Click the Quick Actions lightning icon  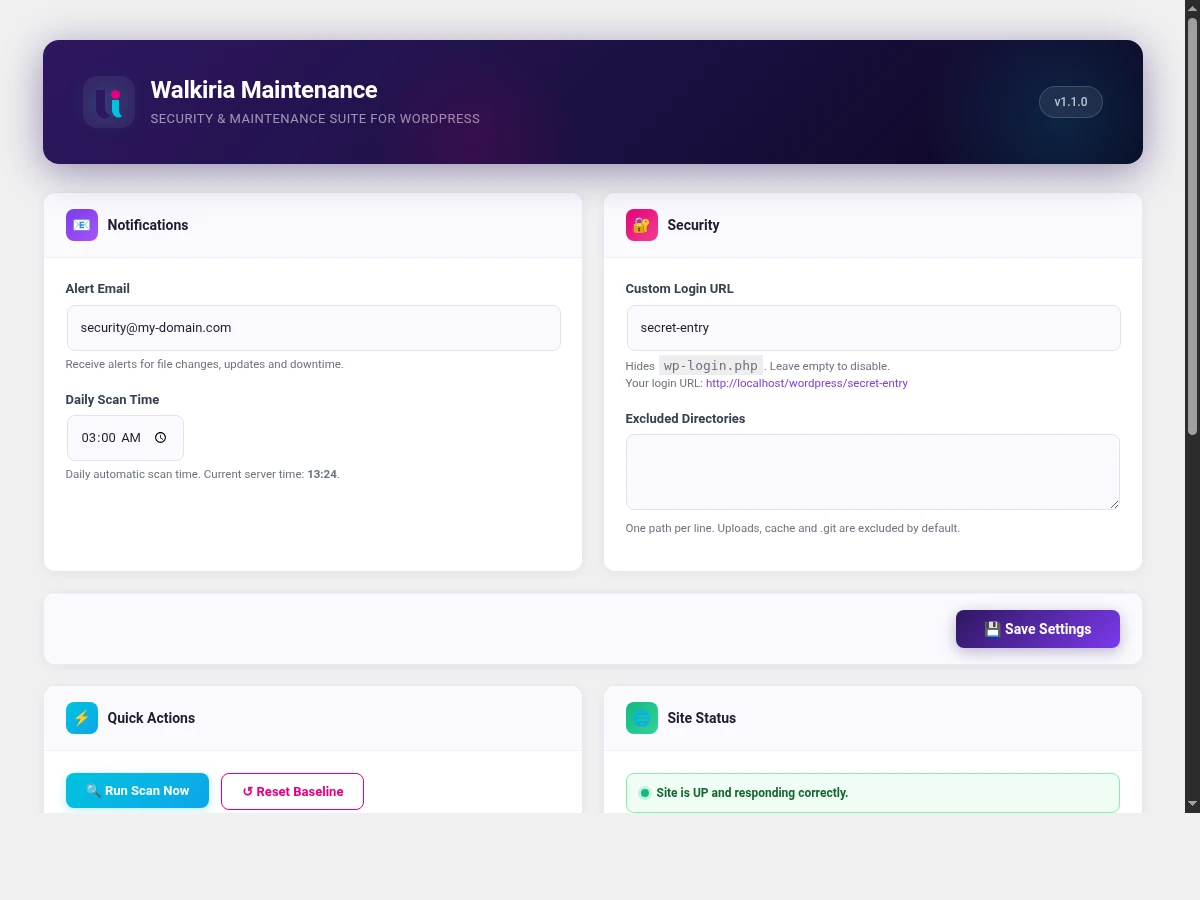[82, 718]
